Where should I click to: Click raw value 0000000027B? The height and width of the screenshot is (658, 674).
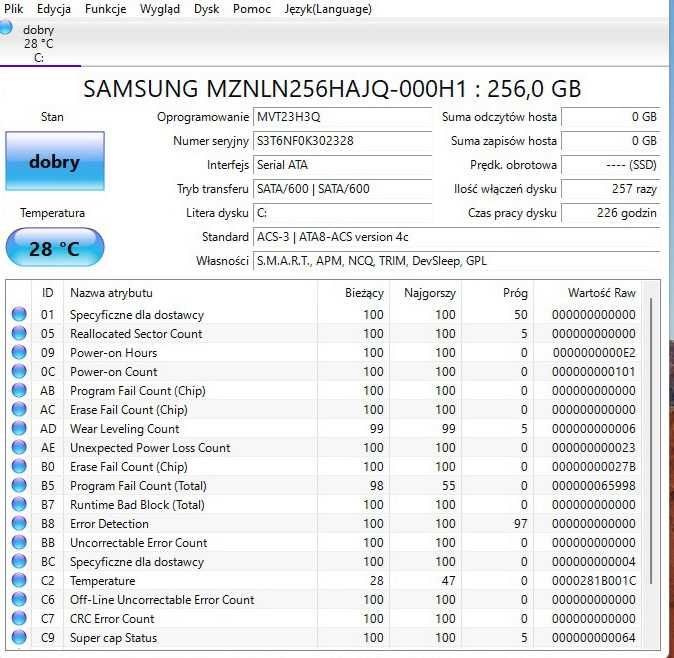click(x=594, y=467)
